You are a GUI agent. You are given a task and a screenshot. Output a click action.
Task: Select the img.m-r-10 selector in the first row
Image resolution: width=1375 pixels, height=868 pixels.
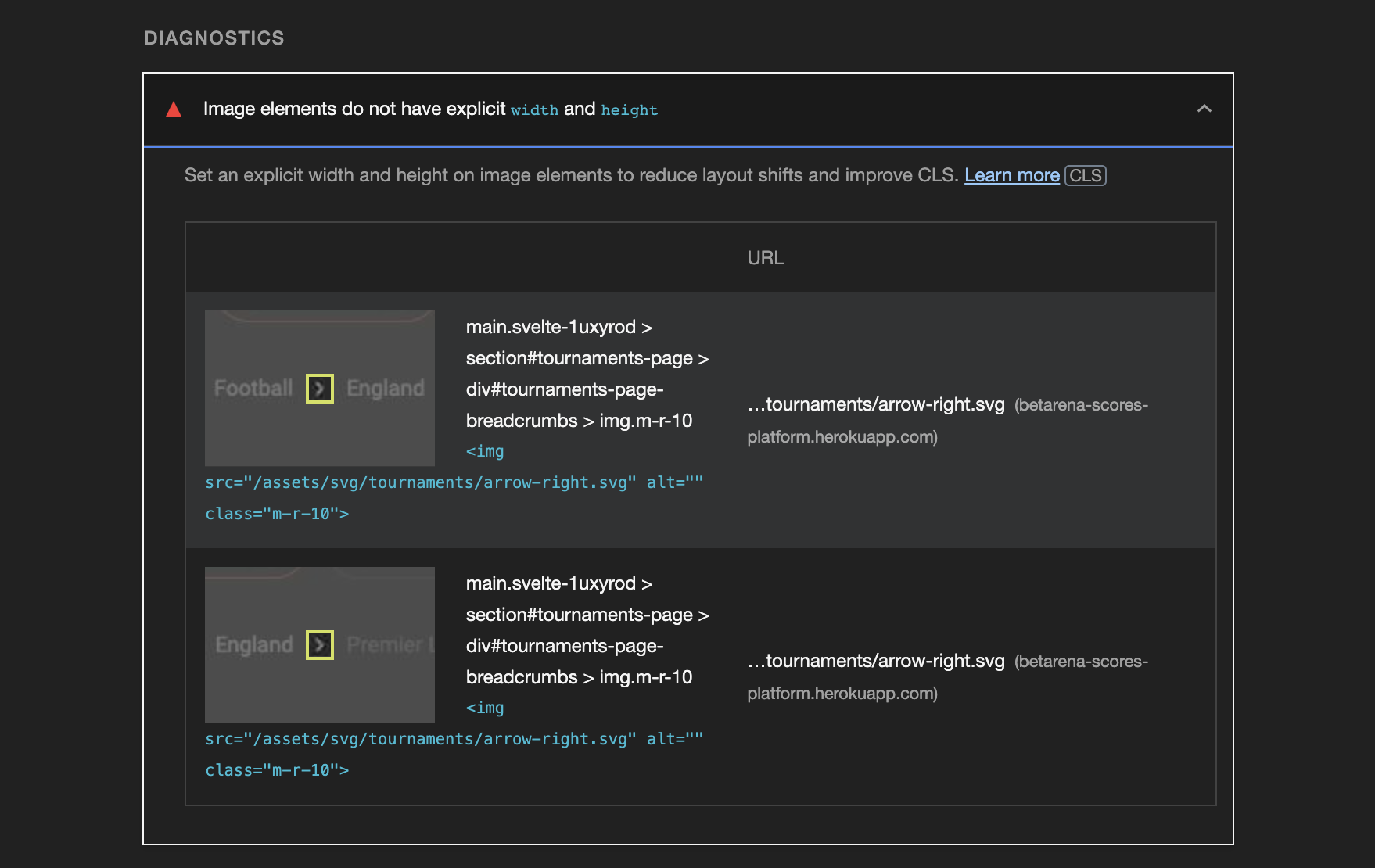click(648, 421)
